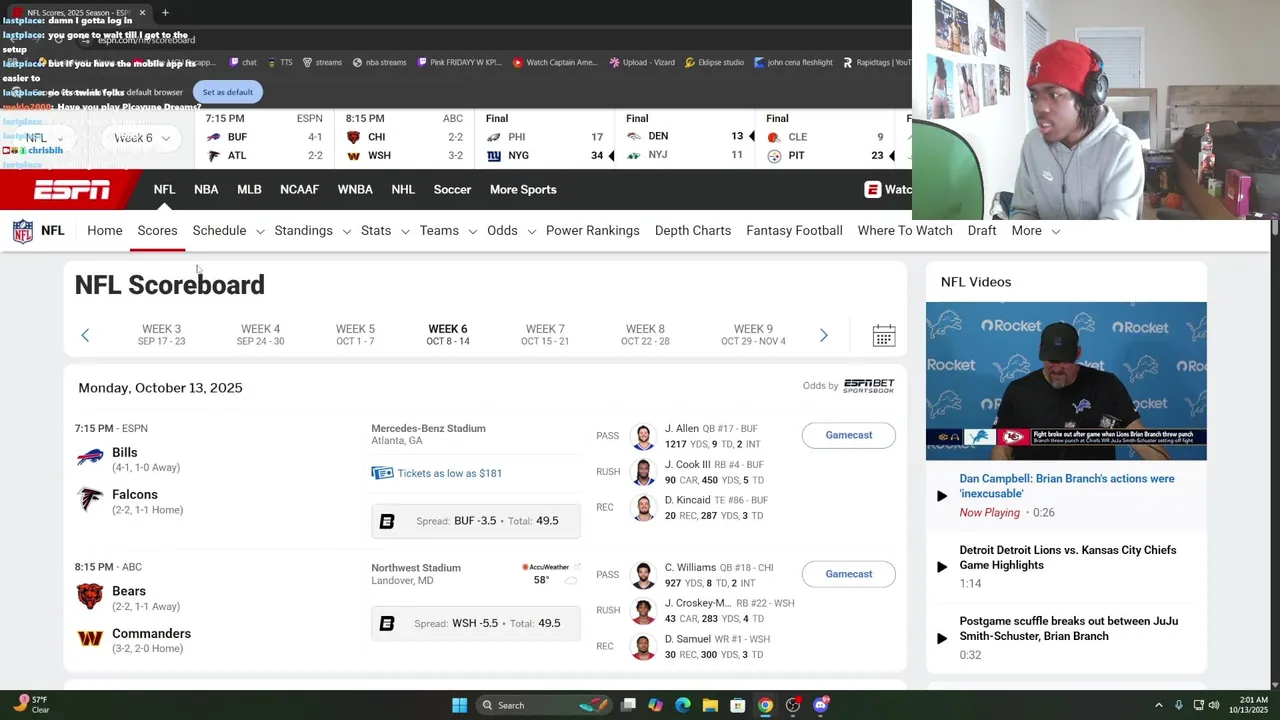Expand the Schedule submenu
The image size is (1280, 720).
260,232
